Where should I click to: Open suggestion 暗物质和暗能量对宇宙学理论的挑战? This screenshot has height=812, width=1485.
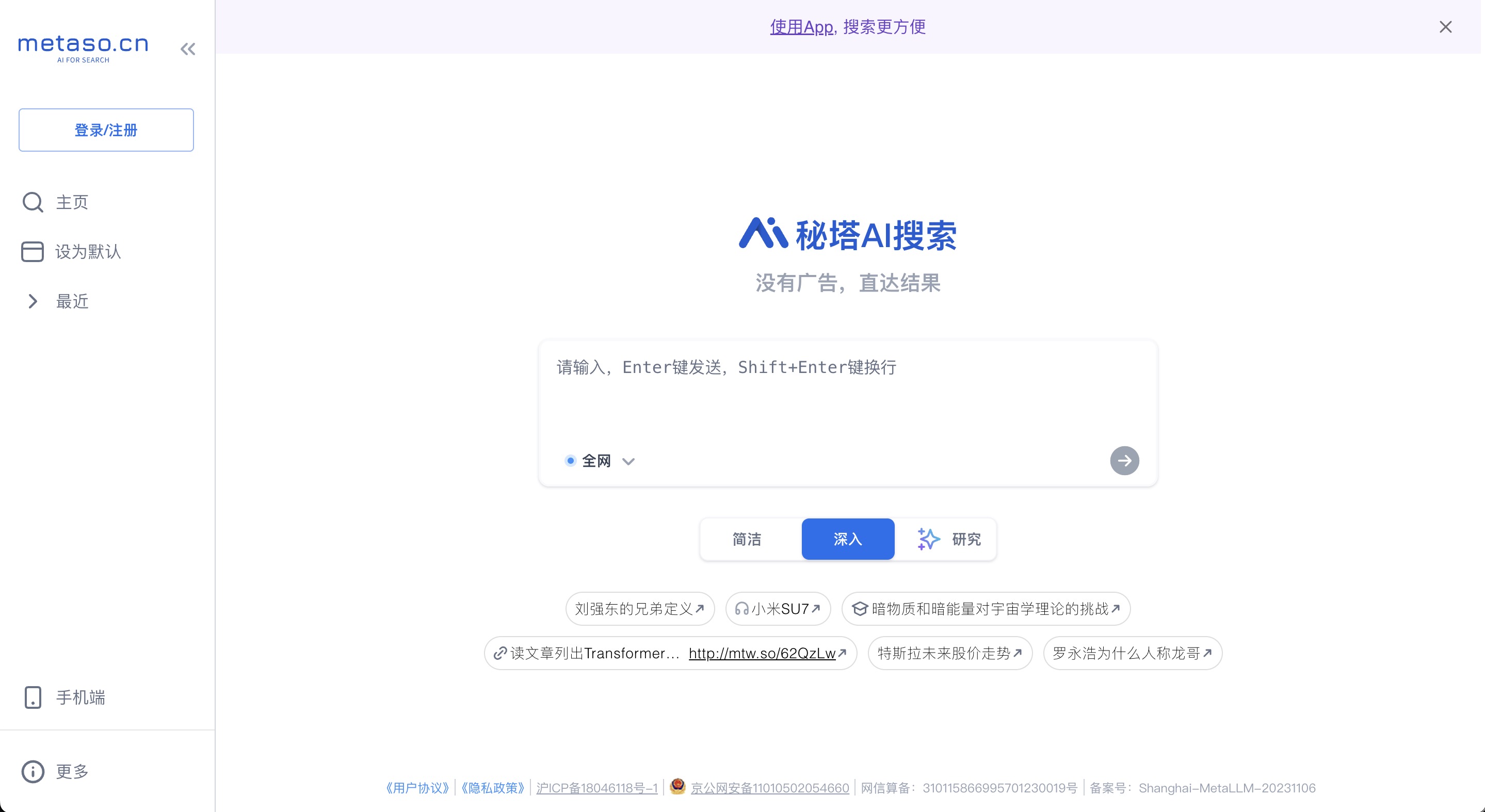986,609
